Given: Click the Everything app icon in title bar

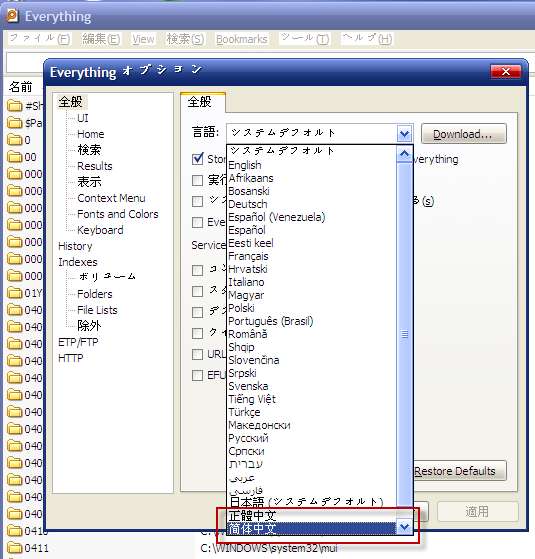Looking at the screenshot, I should (12, 16).
